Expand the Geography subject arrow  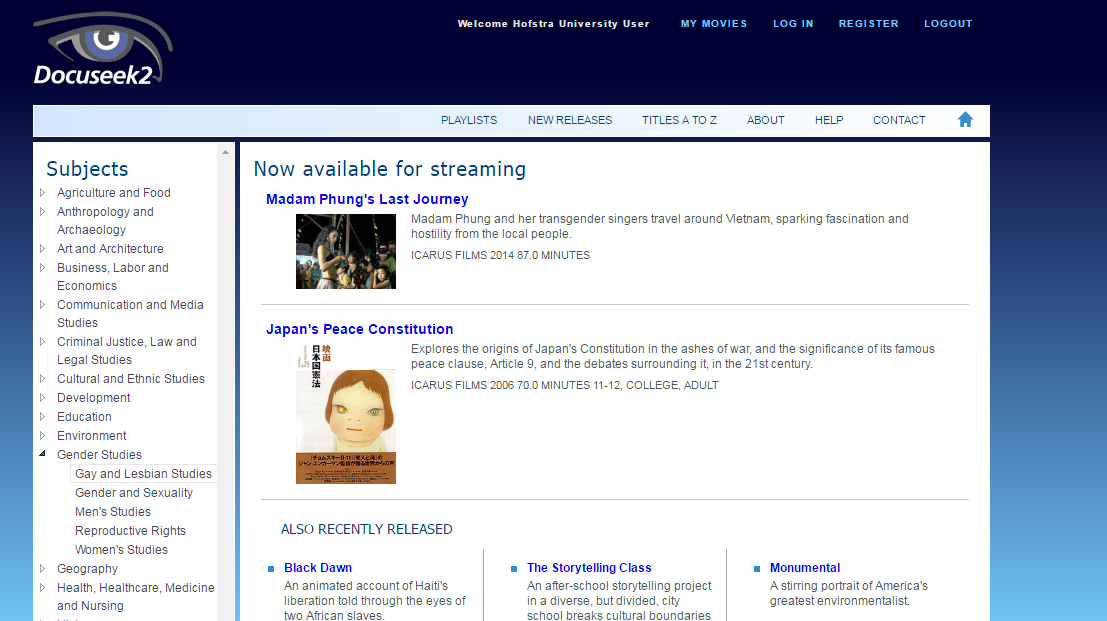click(42, 569)
